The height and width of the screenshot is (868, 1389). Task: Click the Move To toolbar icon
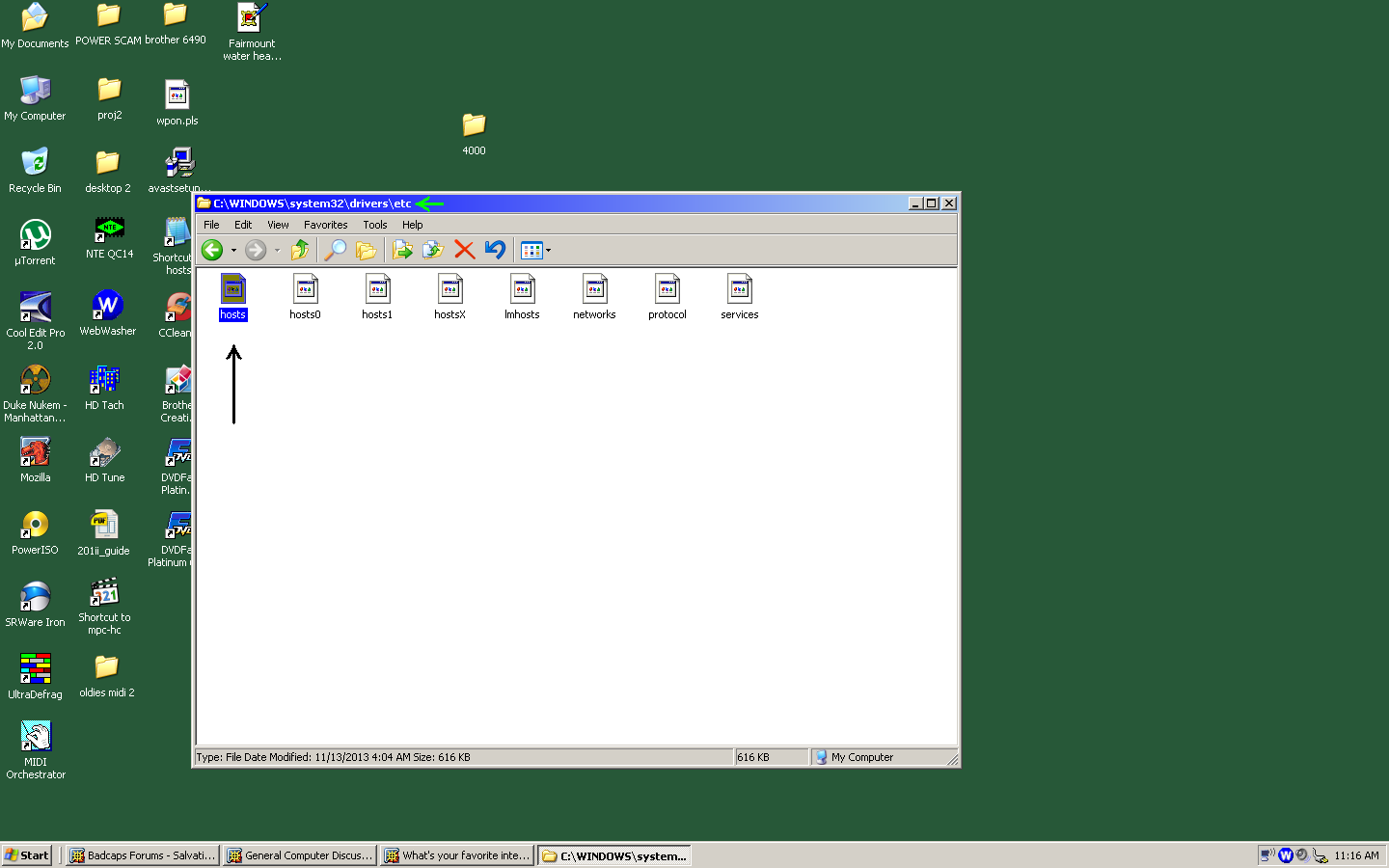402,251
